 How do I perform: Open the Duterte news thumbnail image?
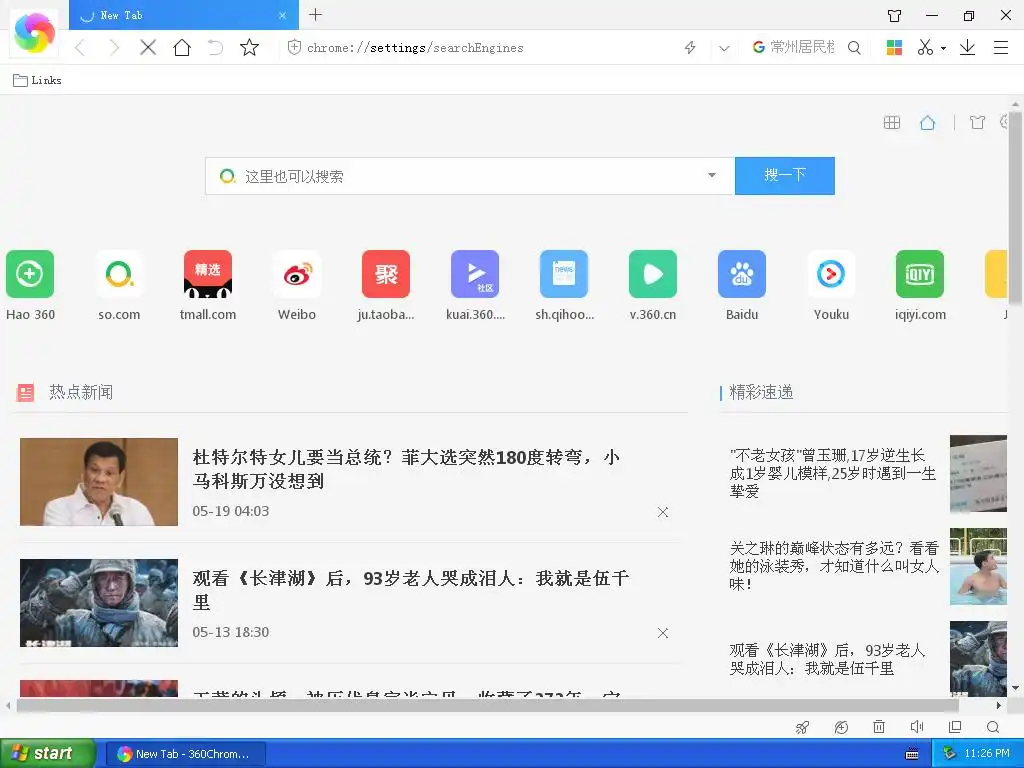click(99, 481)
